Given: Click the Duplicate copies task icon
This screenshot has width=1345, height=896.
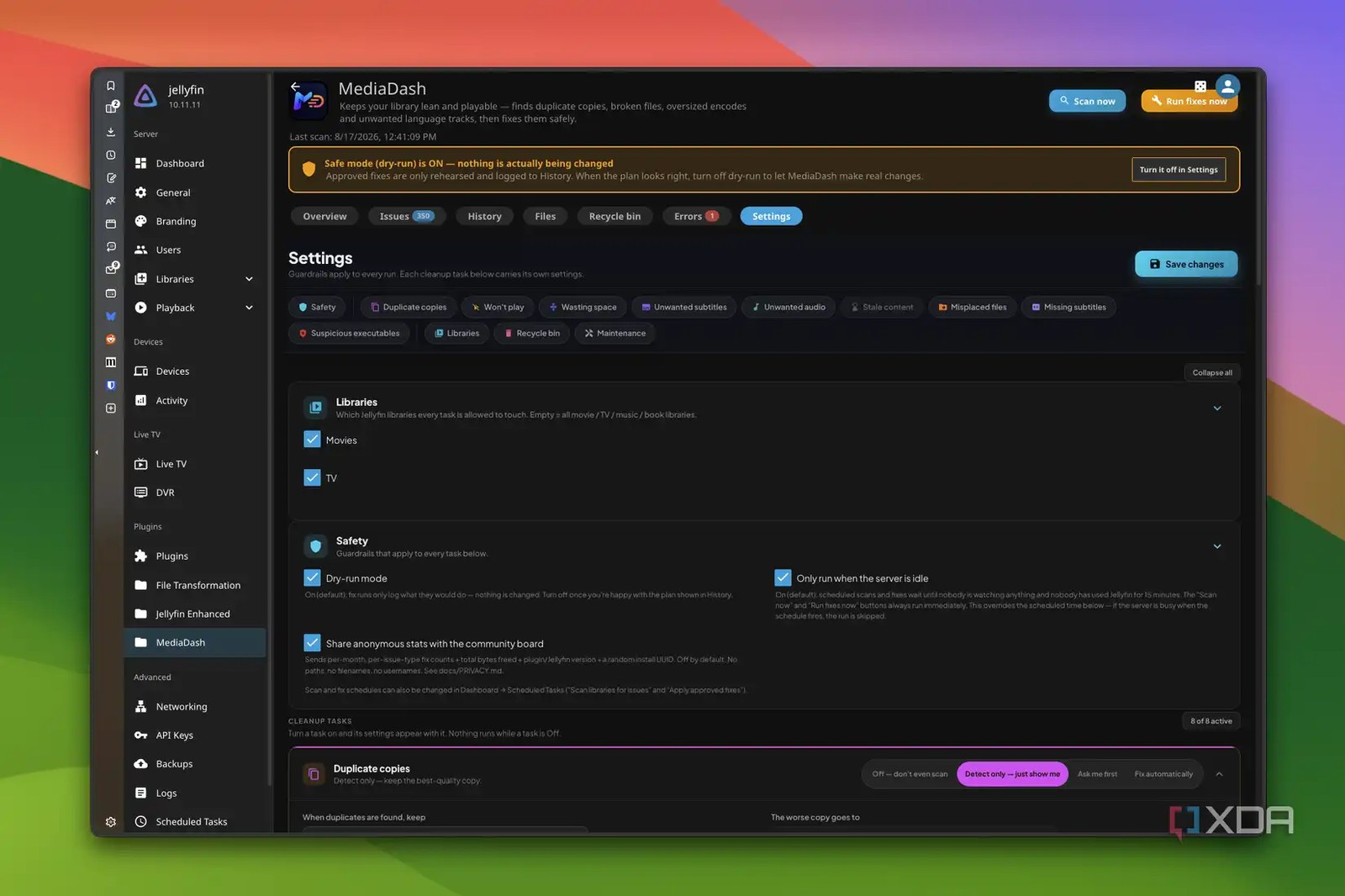Looking at the screenshot, I should point(314,774).
